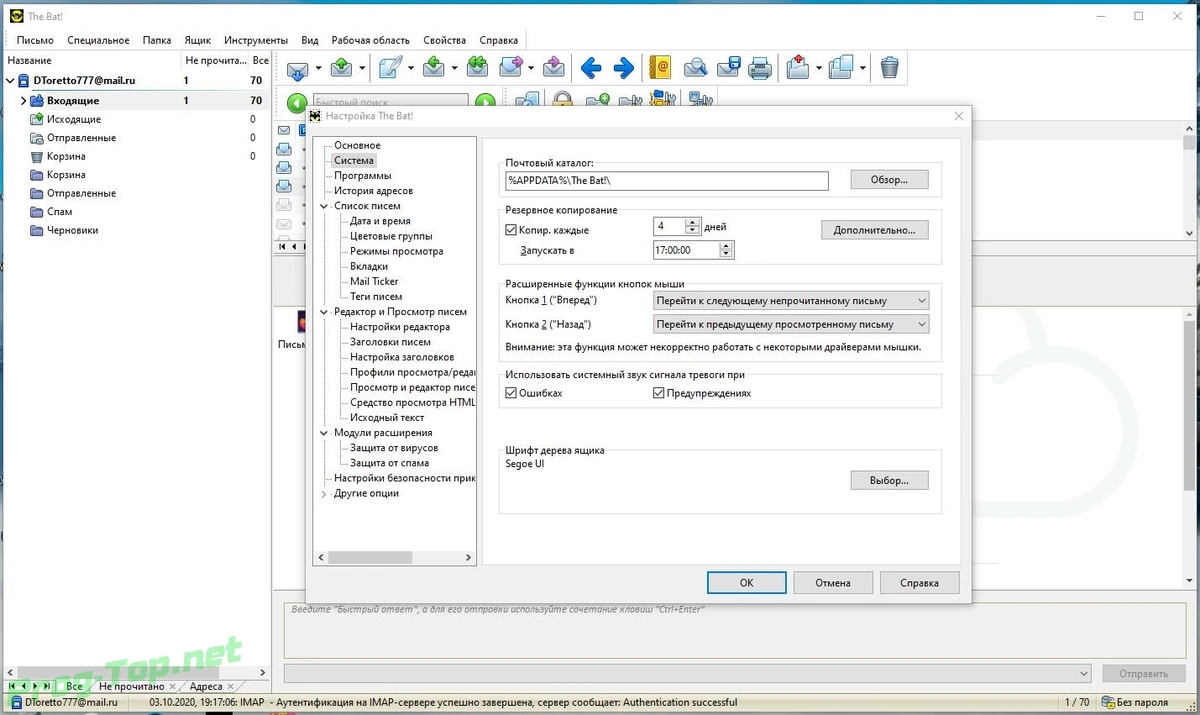
Task: Click the Forward message icon
Action: [x=511, y=69]
